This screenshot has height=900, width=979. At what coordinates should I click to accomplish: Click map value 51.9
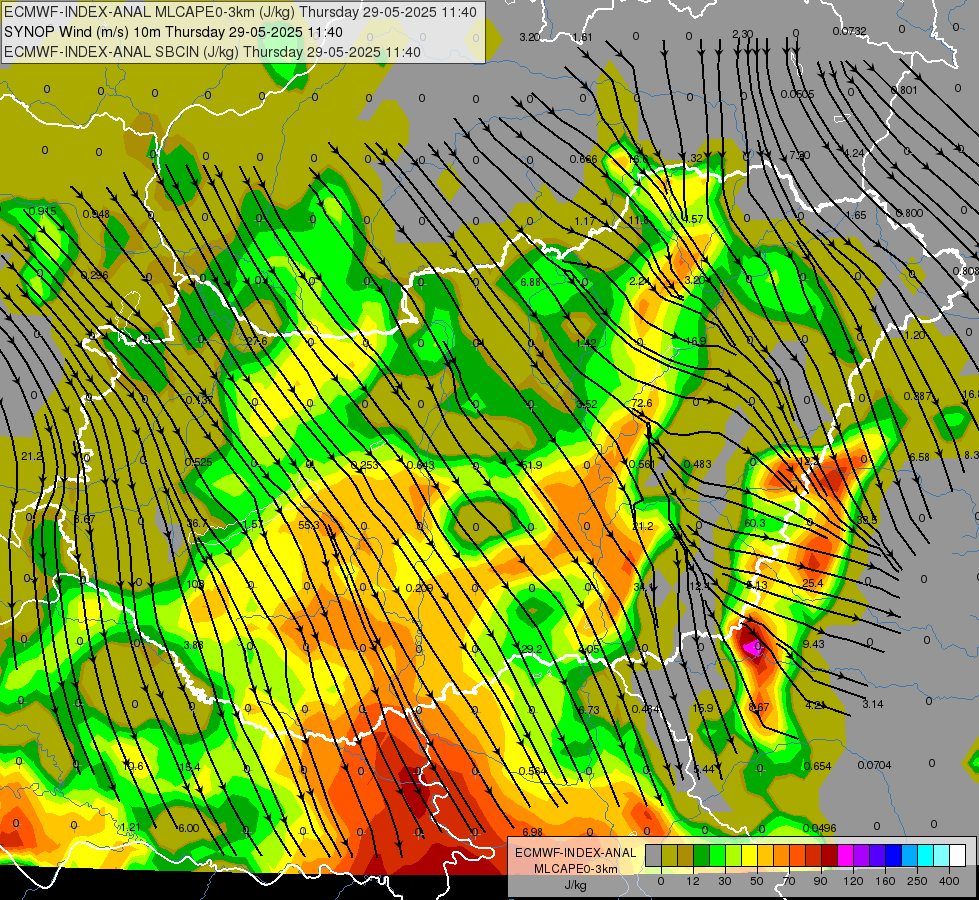pyautogui.click(x=531, y=465)
